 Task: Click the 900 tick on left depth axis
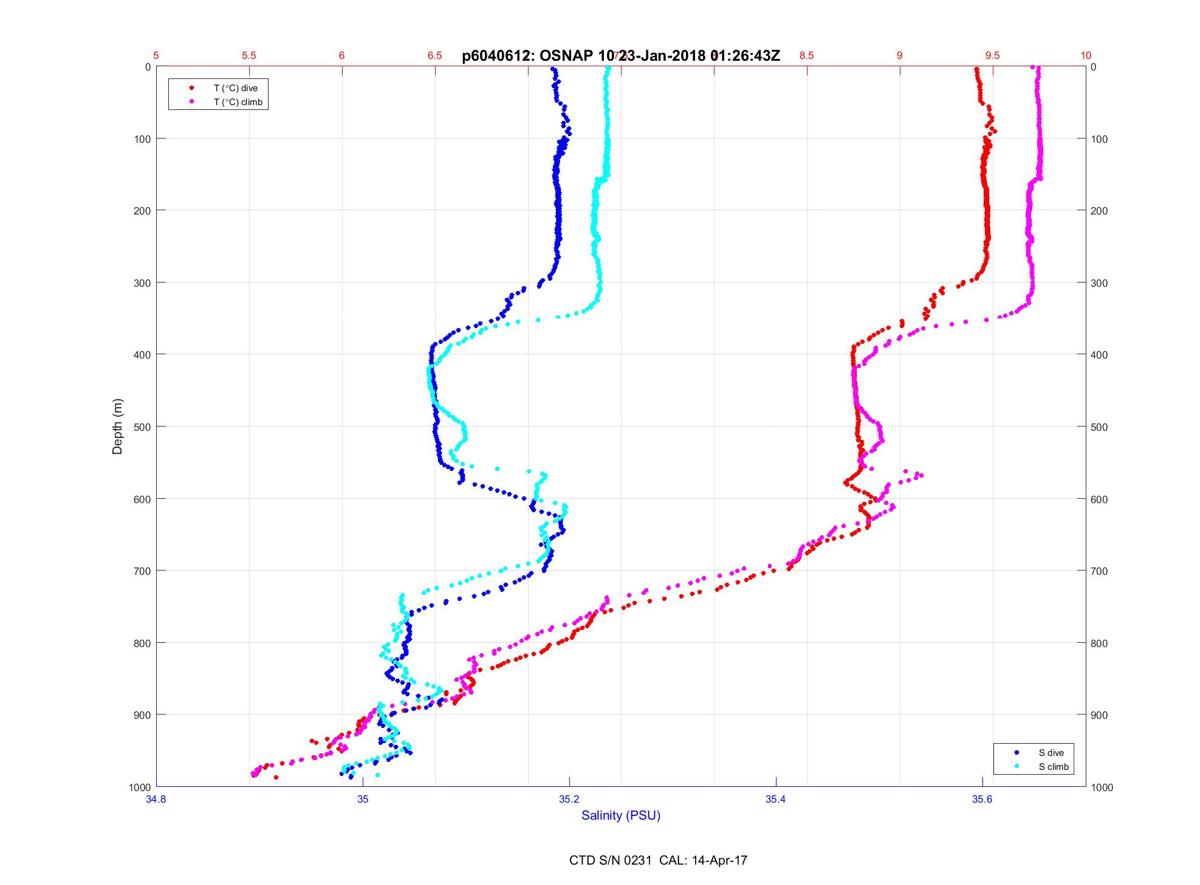[142, 715]
